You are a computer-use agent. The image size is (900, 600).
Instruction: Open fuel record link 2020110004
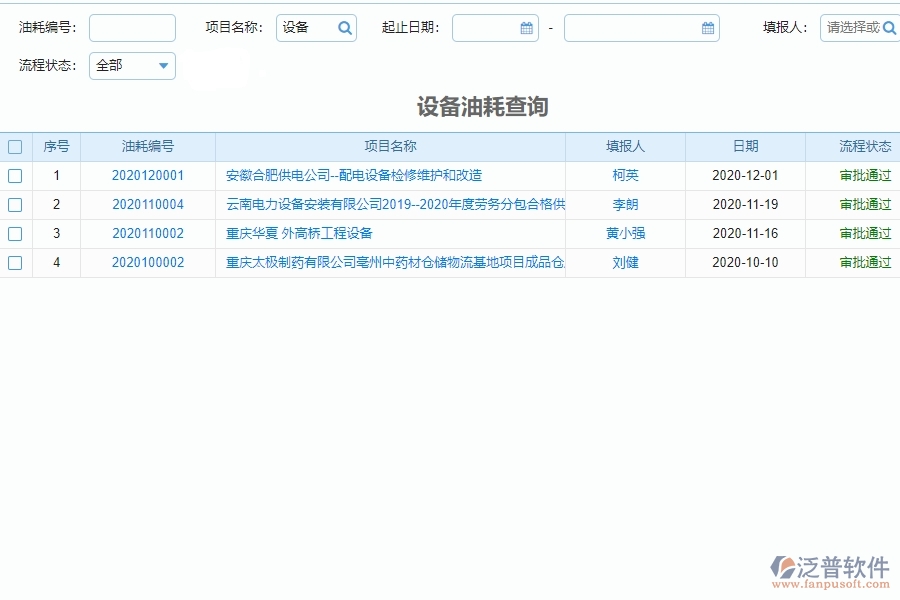click(146, 204)
